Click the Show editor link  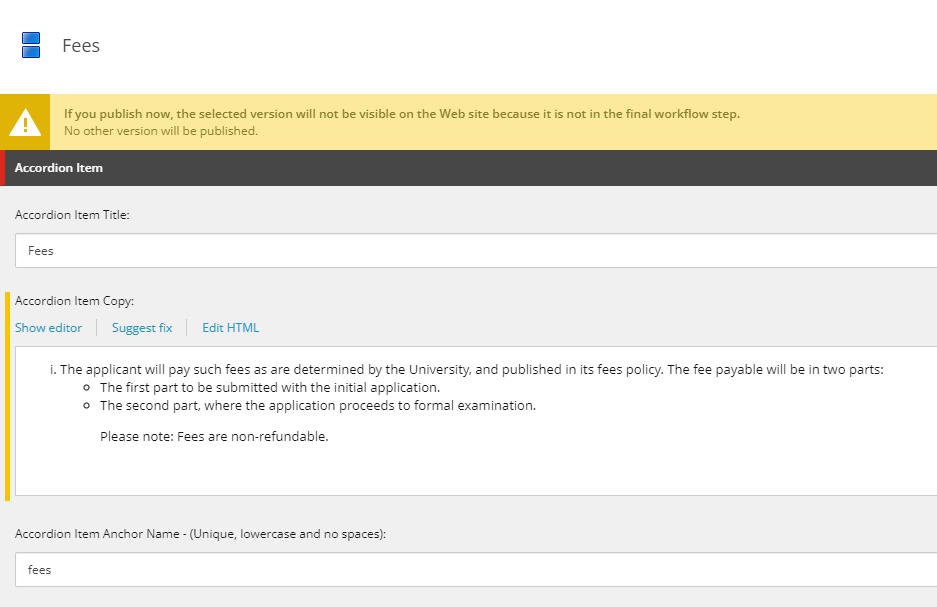[x=48, y=327]
